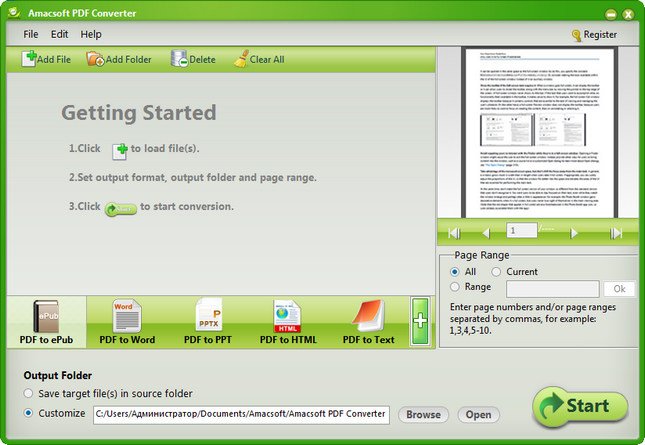Select the PDF to PPT conversion format
The image size is (645, 445).
(x=208, y=322)
